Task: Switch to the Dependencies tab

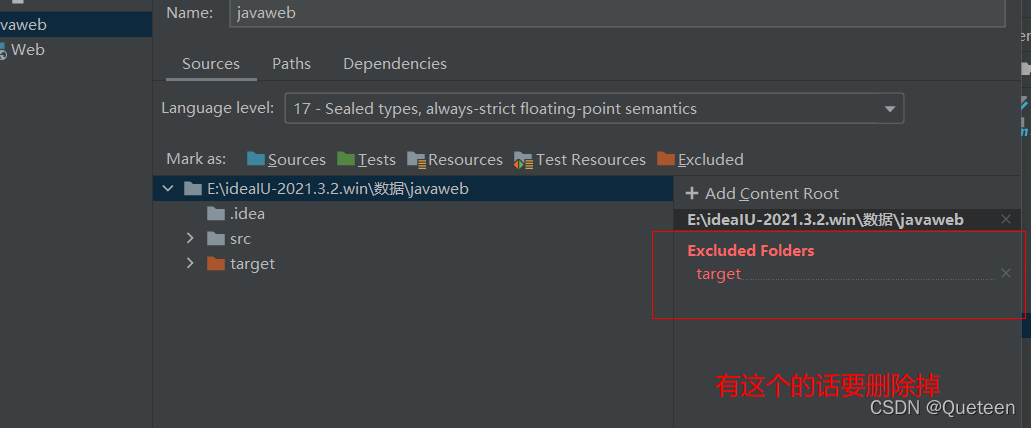Action: pos(395,64)
